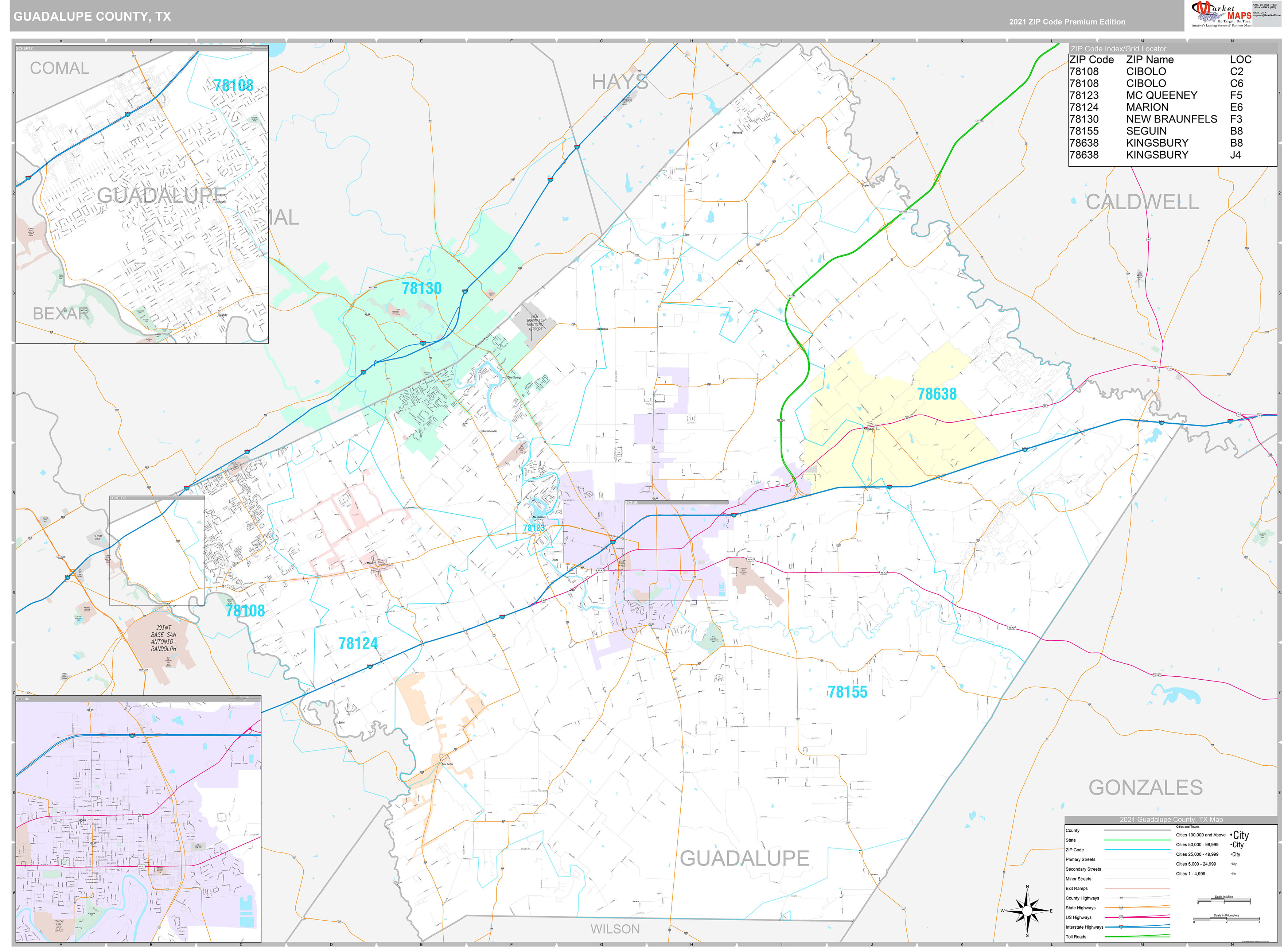The height and width of the screenshot is (948, 1288).
Task: Click the 'Scale in Miles' bar
Action: point(1224,900)
